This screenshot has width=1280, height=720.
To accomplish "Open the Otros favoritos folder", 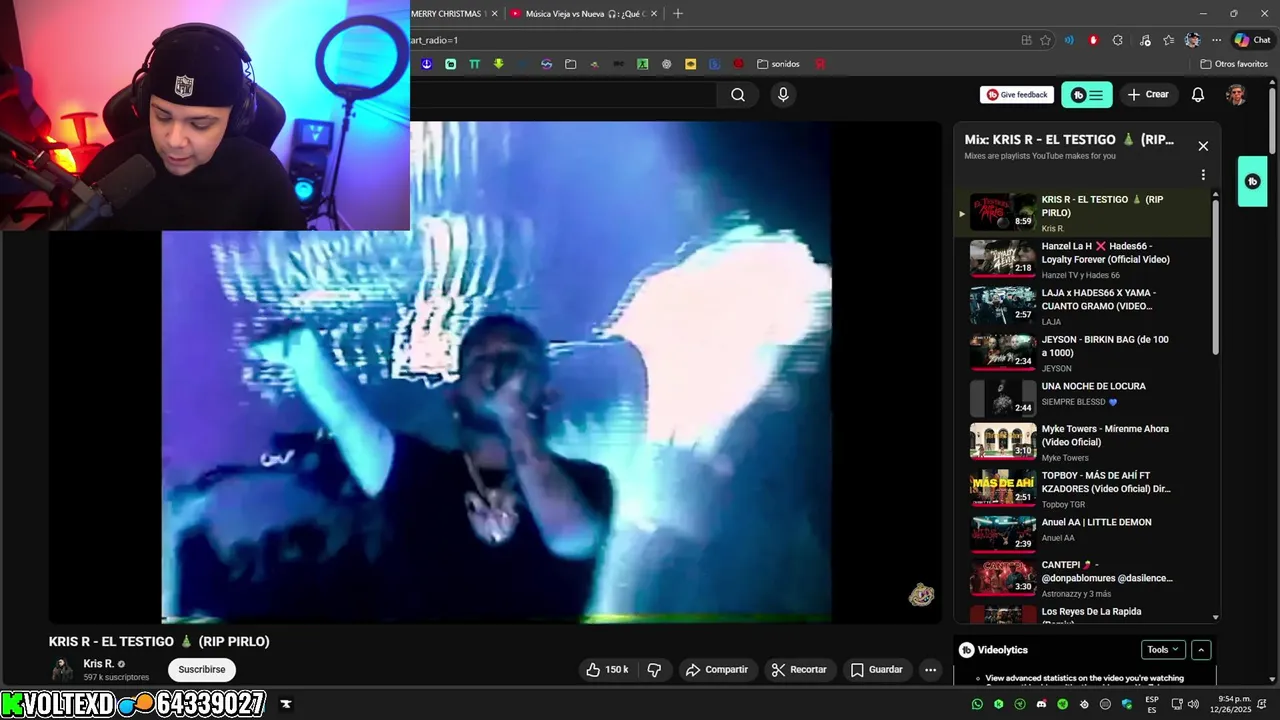I will coord(1234,64).
